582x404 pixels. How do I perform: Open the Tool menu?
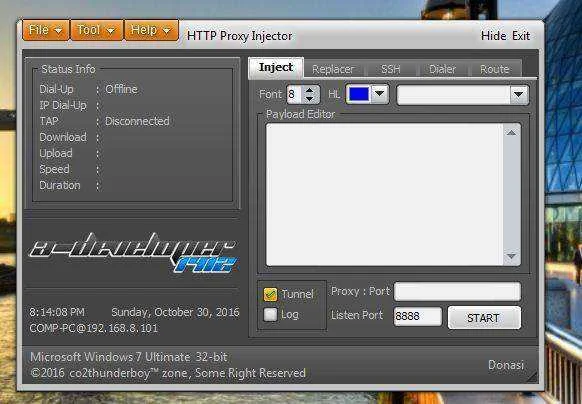(97, 30)
